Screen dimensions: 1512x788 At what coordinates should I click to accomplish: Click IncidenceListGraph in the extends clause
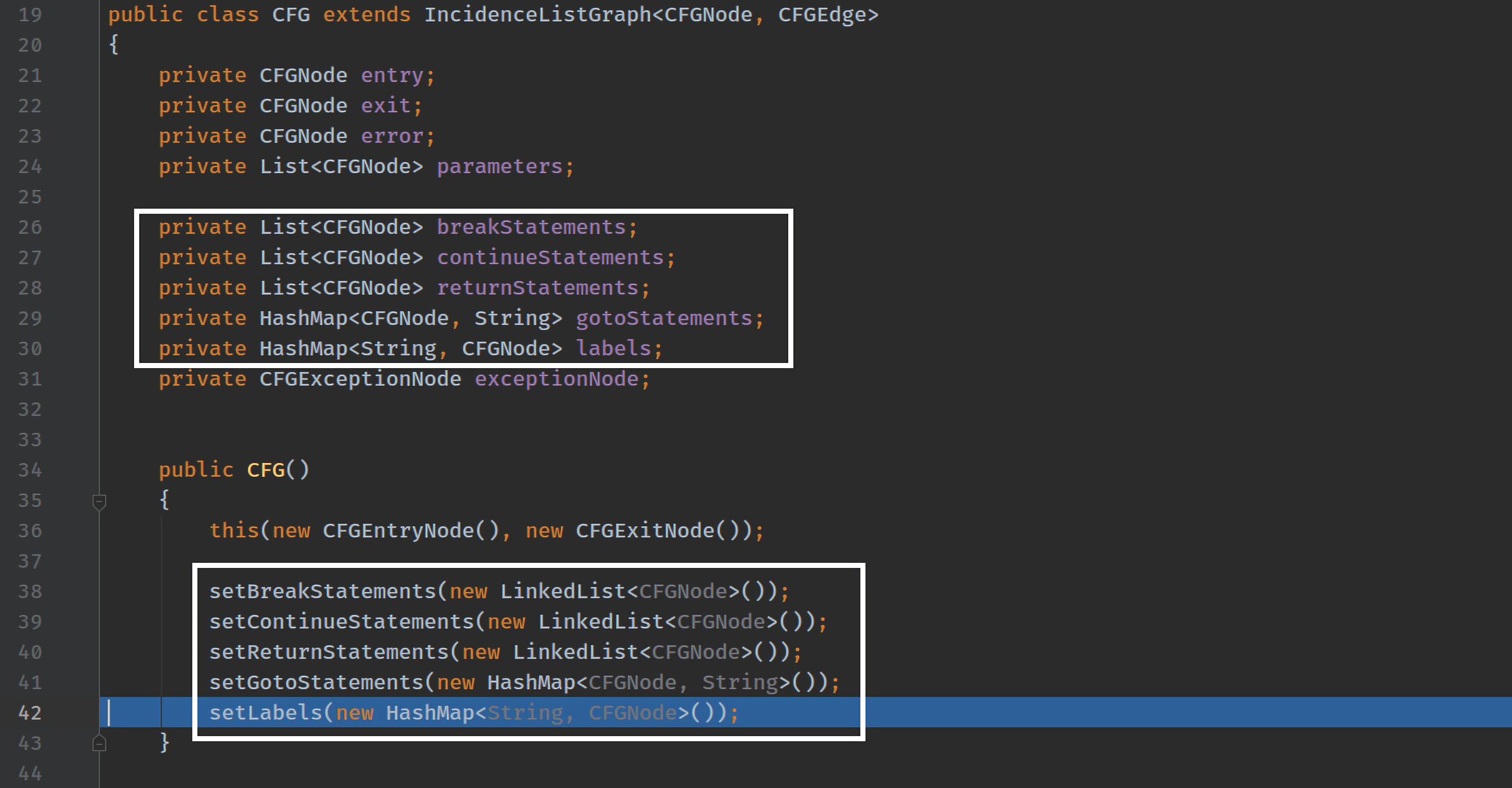point(537,15)
